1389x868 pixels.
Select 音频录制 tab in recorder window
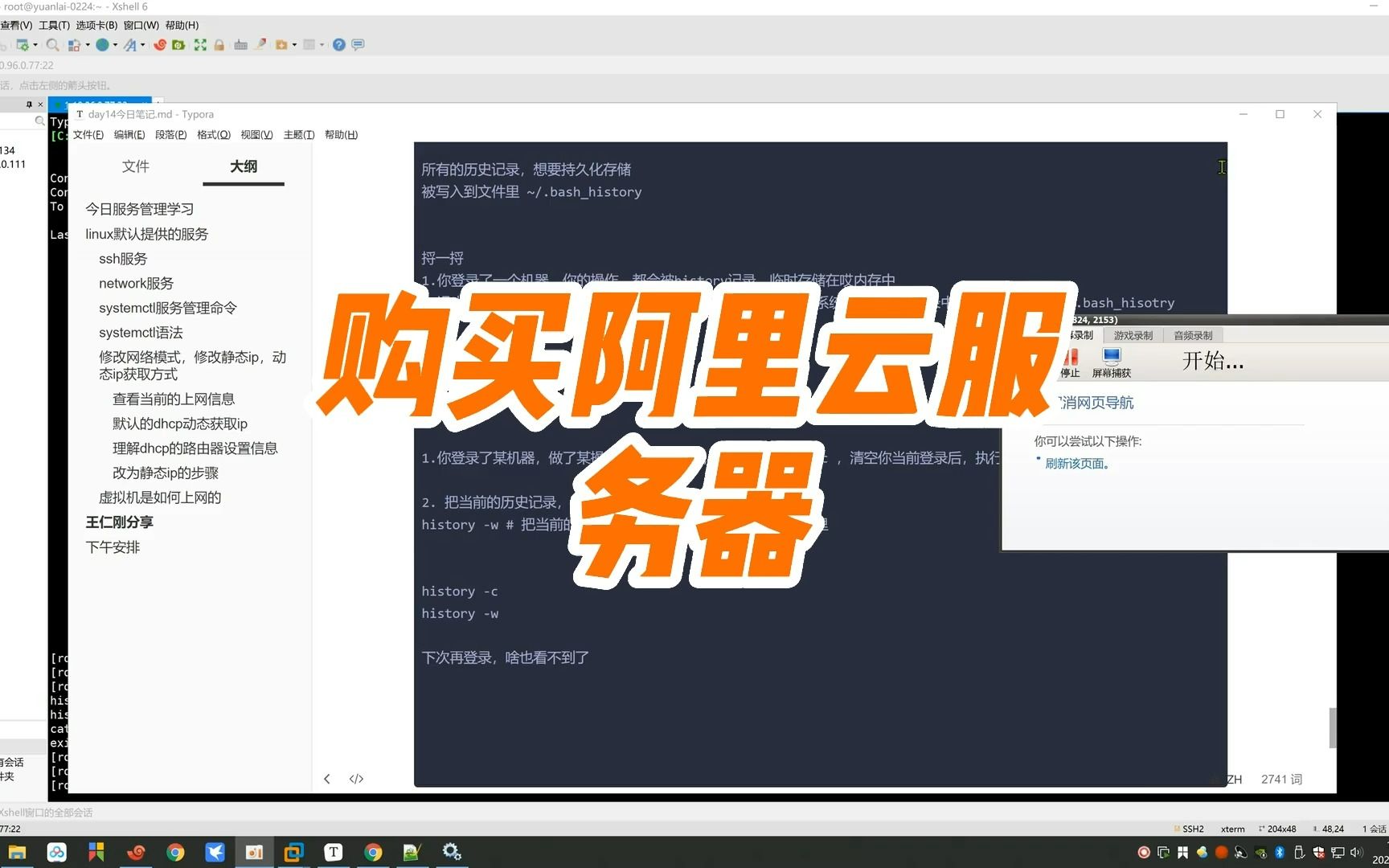point(1193,336)
